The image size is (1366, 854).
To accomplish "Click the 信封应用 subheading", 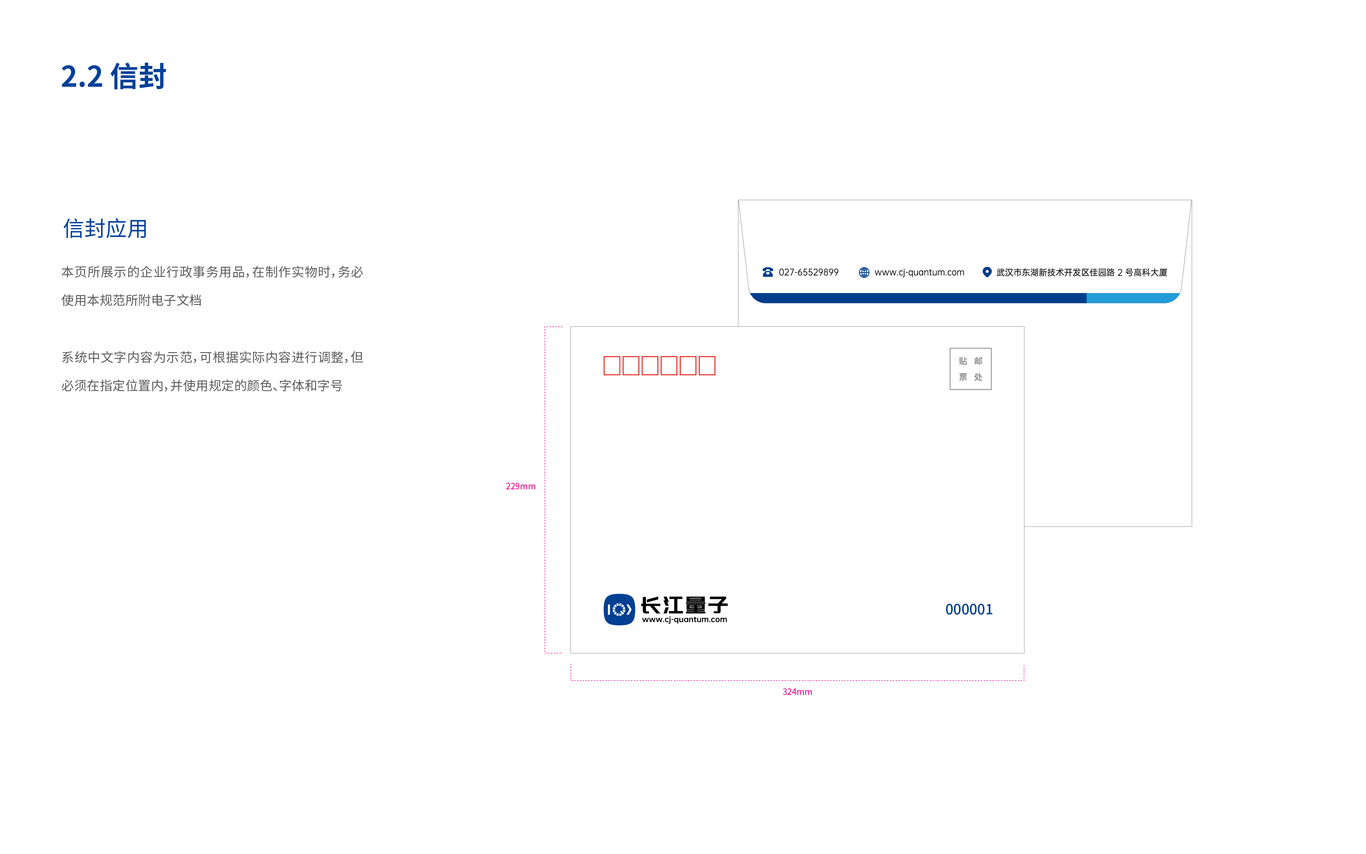I will tap(105, 229).
